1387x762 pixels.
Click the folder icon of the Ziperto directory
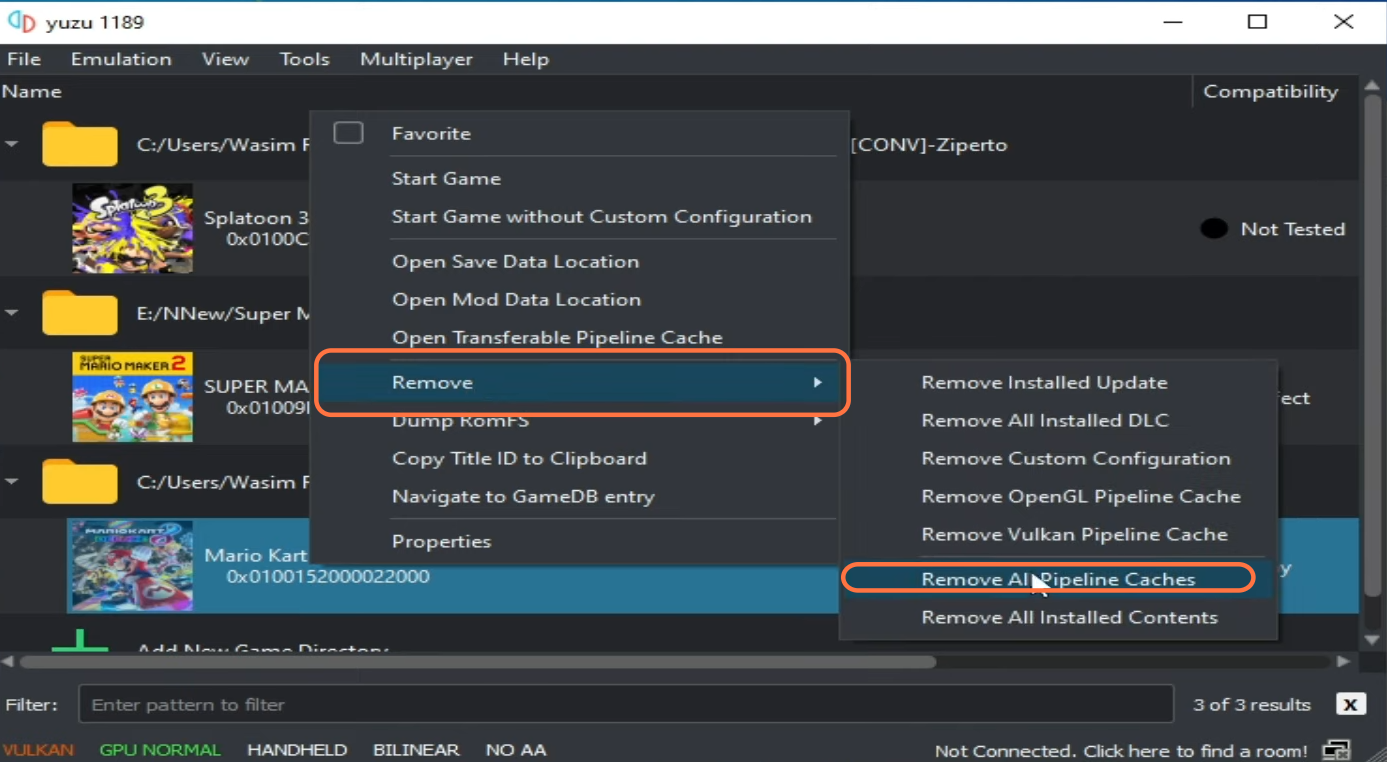point(80,144)
